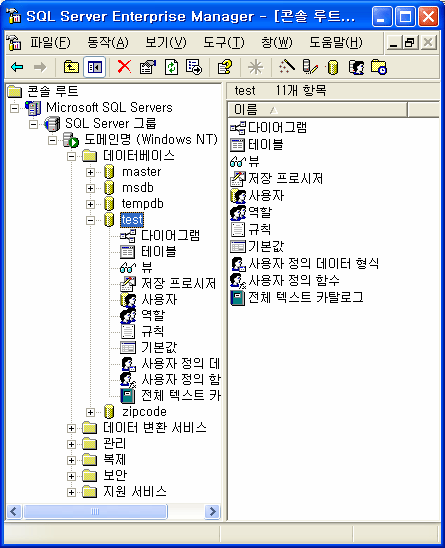This screenshot has height=548, width=445.
Task: Click the back arrow toolbar button
Action: 17,66
